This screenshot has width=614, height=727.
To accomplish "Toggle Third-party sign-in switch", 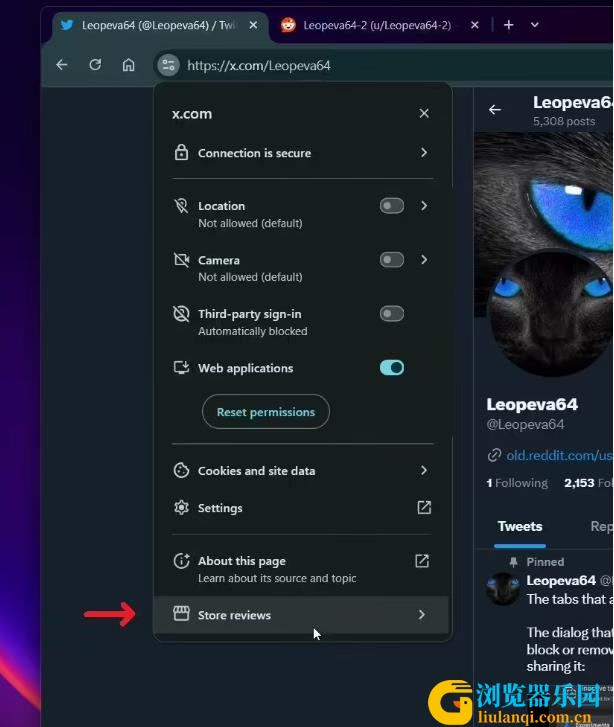I will coord(392,313).
